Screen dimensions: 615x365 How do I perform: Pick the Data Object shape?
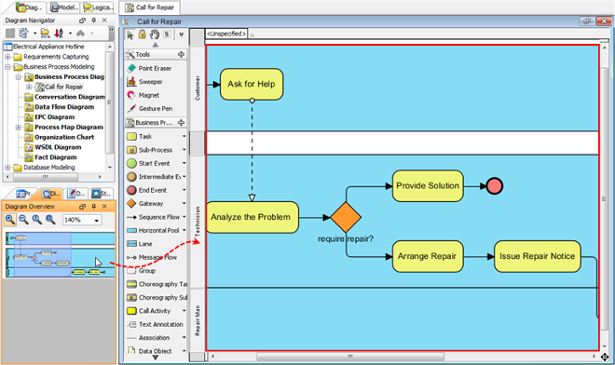(149, 351)
